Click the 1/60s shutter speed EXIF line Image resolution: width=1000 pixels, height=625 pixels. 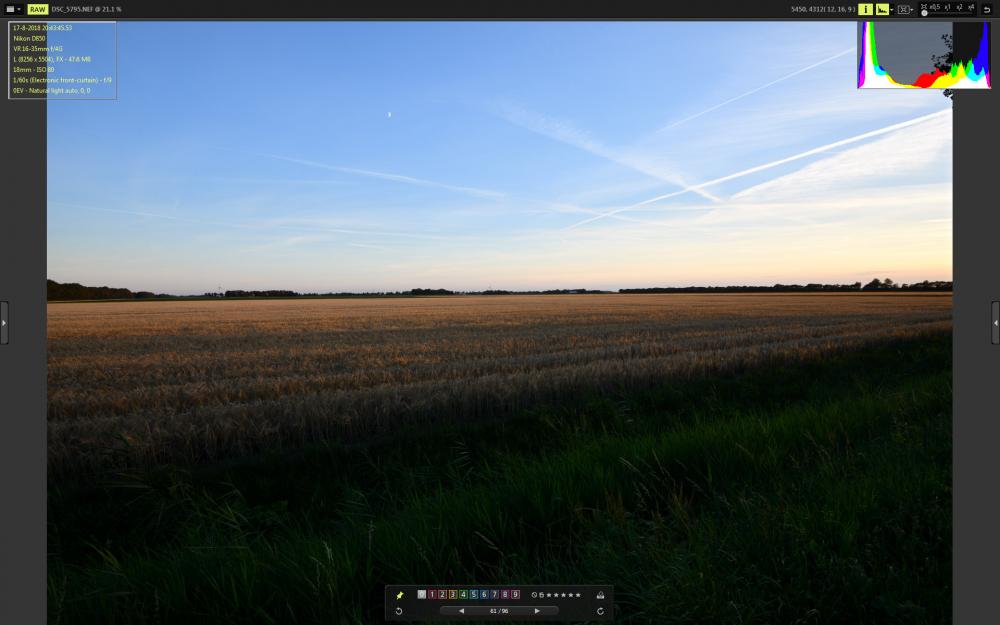(62, 80)
